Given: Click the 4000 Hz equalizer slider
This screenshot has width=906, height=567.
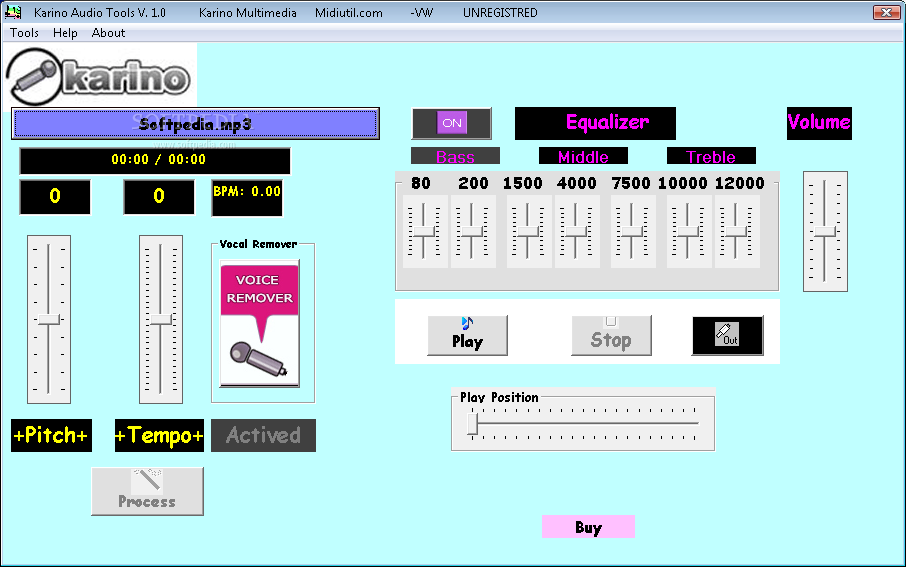Looking at the screenshot, I should pyautogui.click(x=576, y=231).
